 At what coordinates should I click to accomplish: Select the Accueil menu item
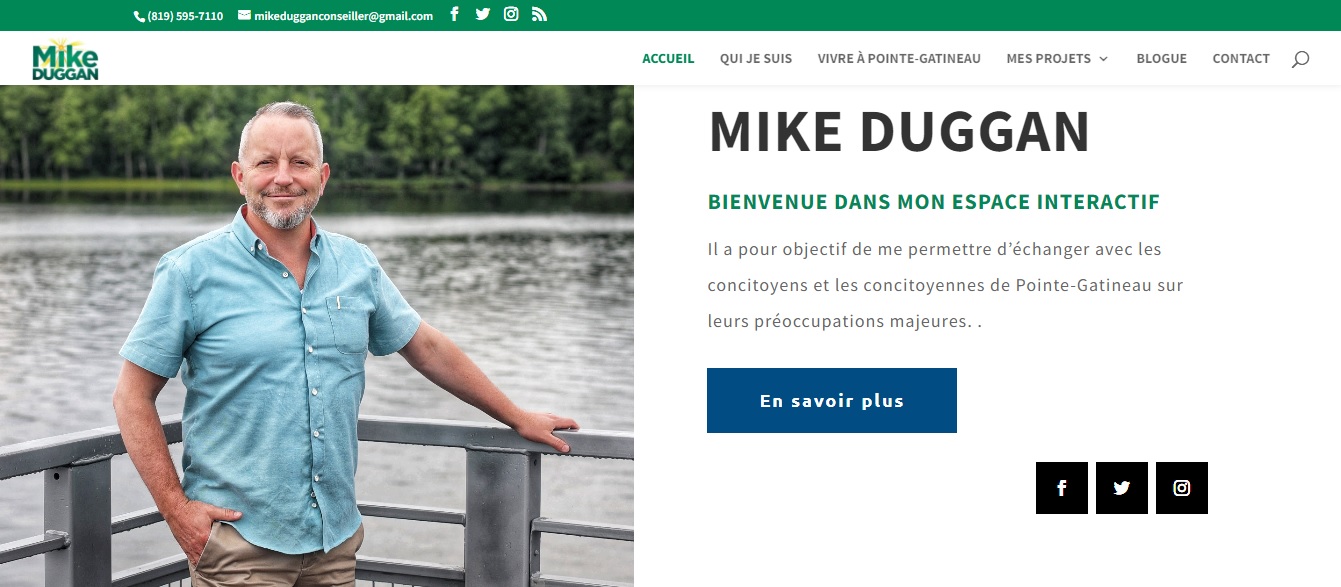point(668,59)
